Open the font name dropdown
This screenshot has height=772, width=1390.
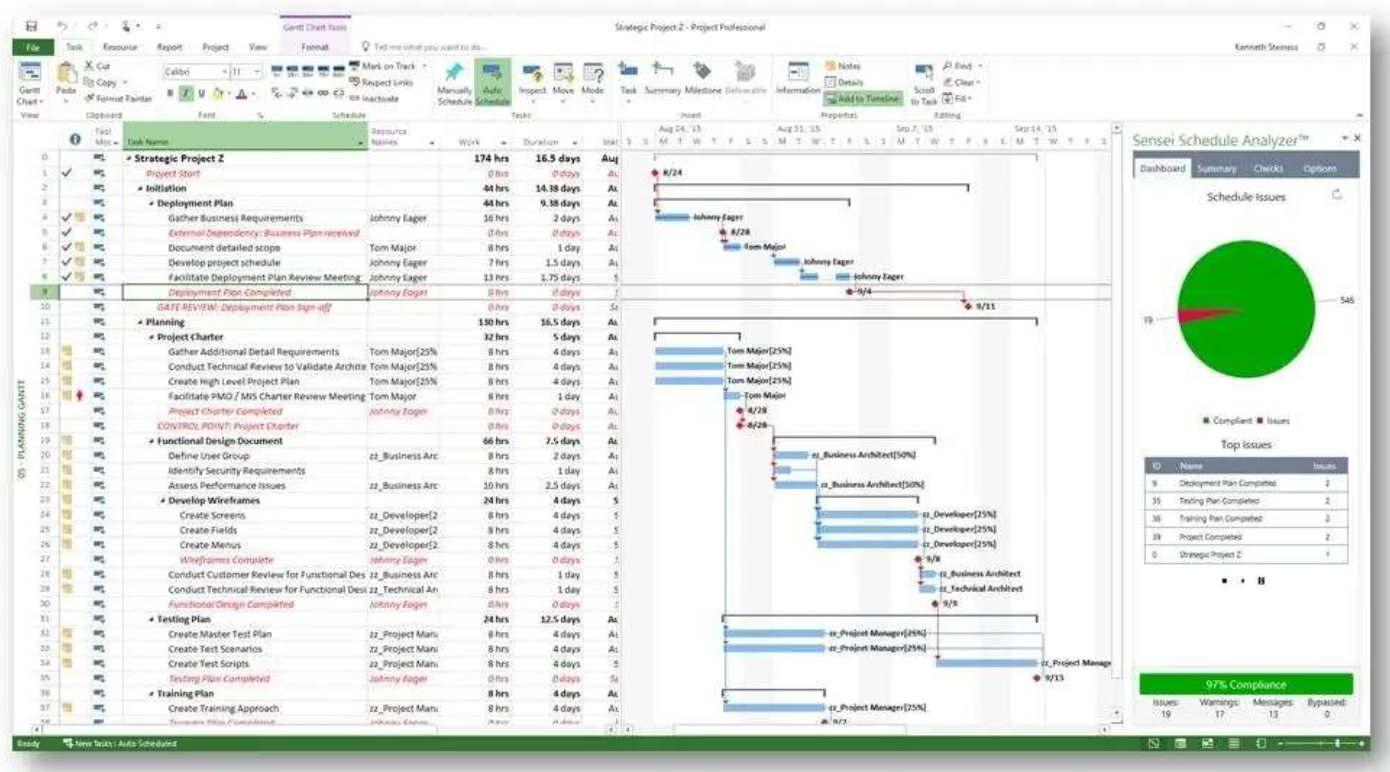coord(224,71)
